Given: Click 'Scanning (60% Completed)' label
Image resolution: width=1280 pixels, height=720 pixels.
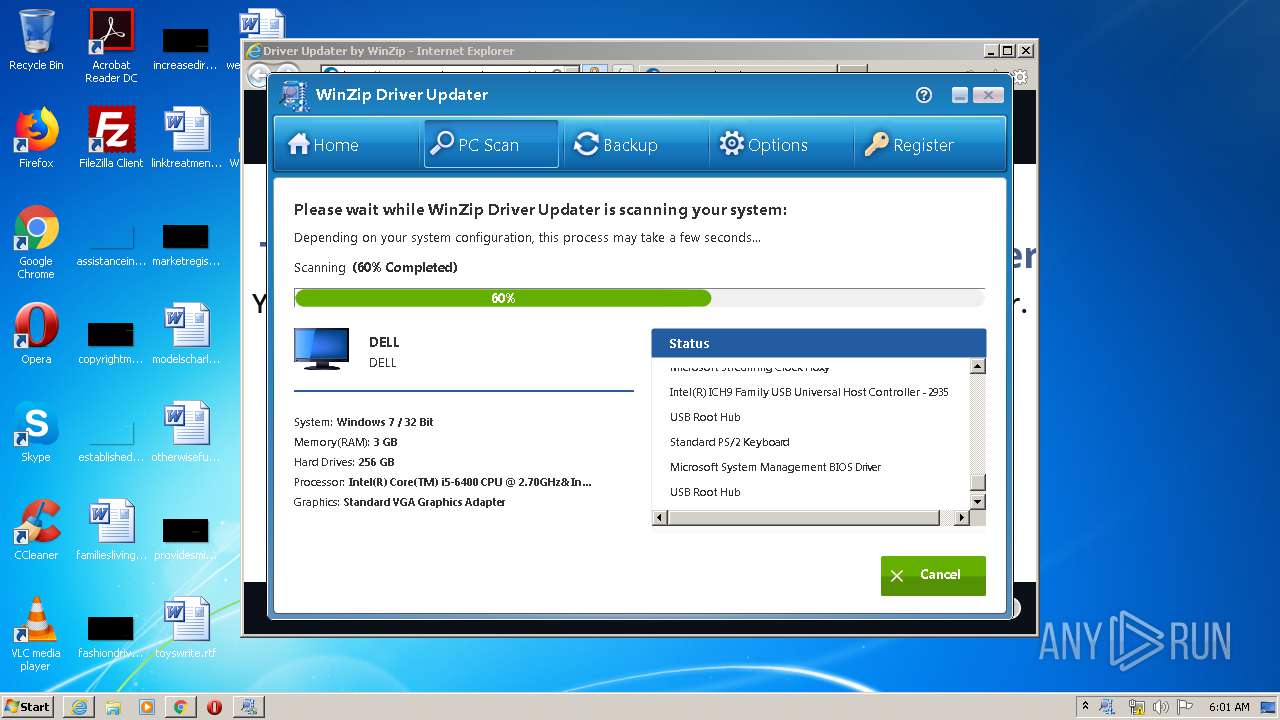Looking at the screenshot, I should pos(375,268).
